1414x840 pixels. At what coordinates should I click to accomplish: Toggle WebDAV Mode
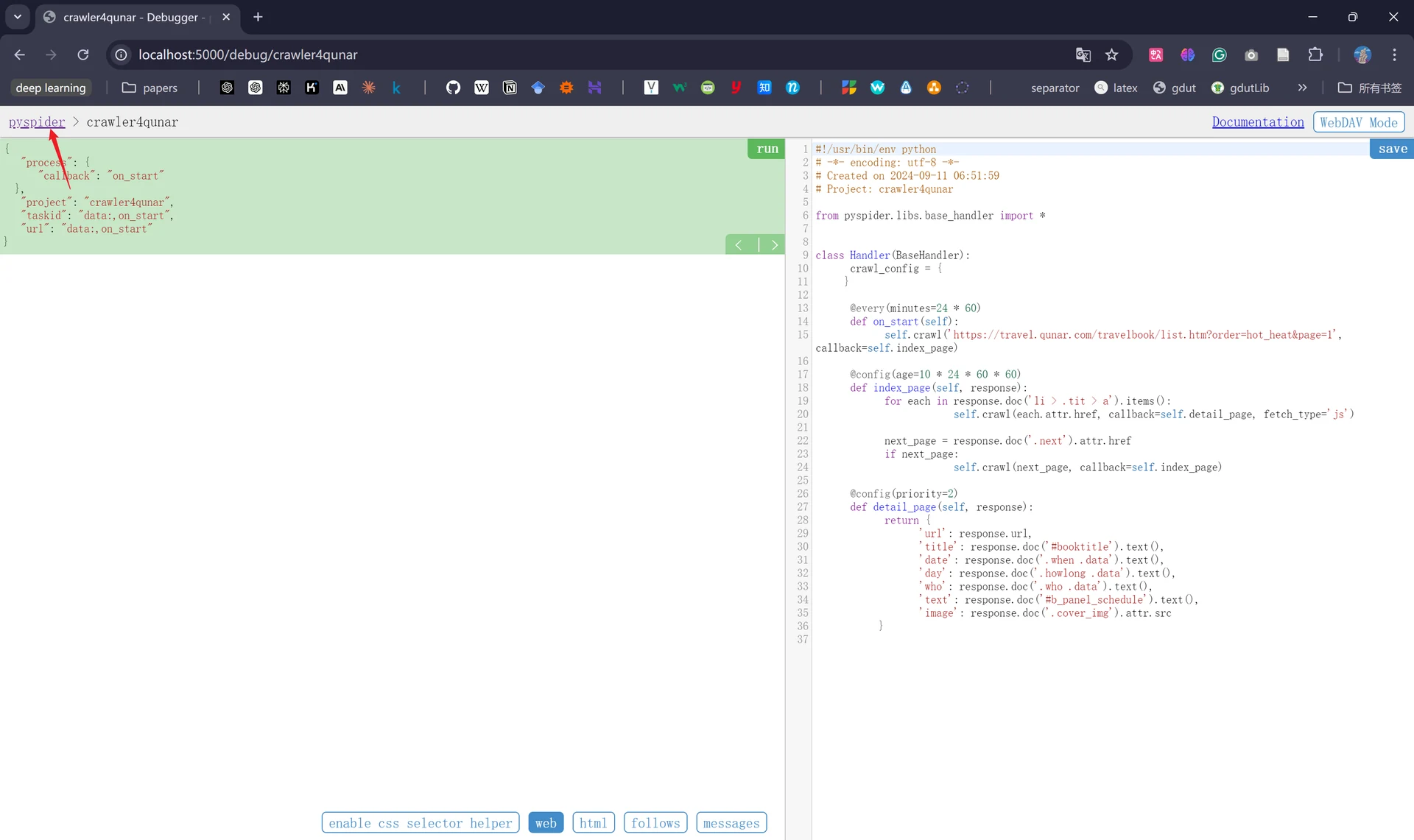1359,122
